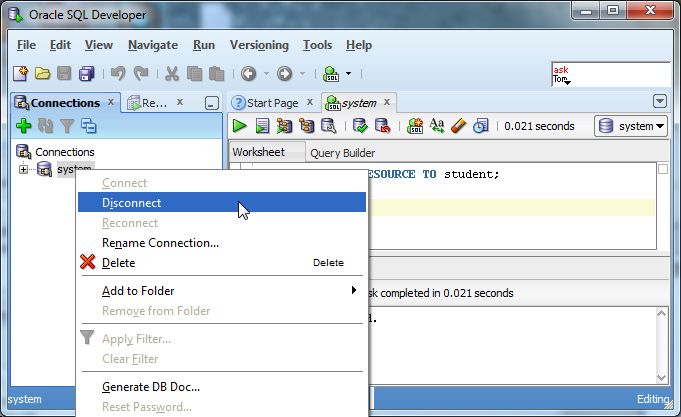
Task: Click the Save icon
Action: [x=64, y=74]
